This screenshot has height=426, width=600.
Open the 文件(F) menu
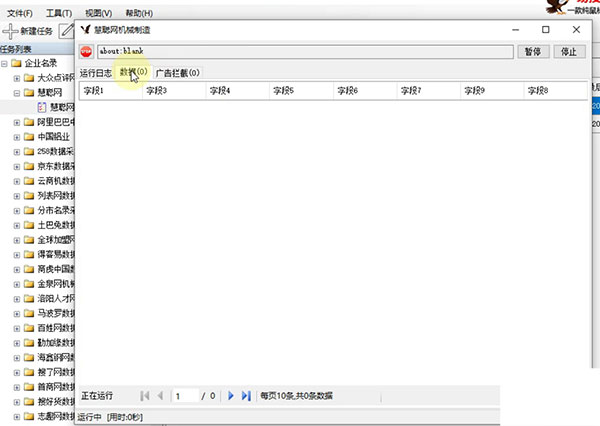pos(20,13)
